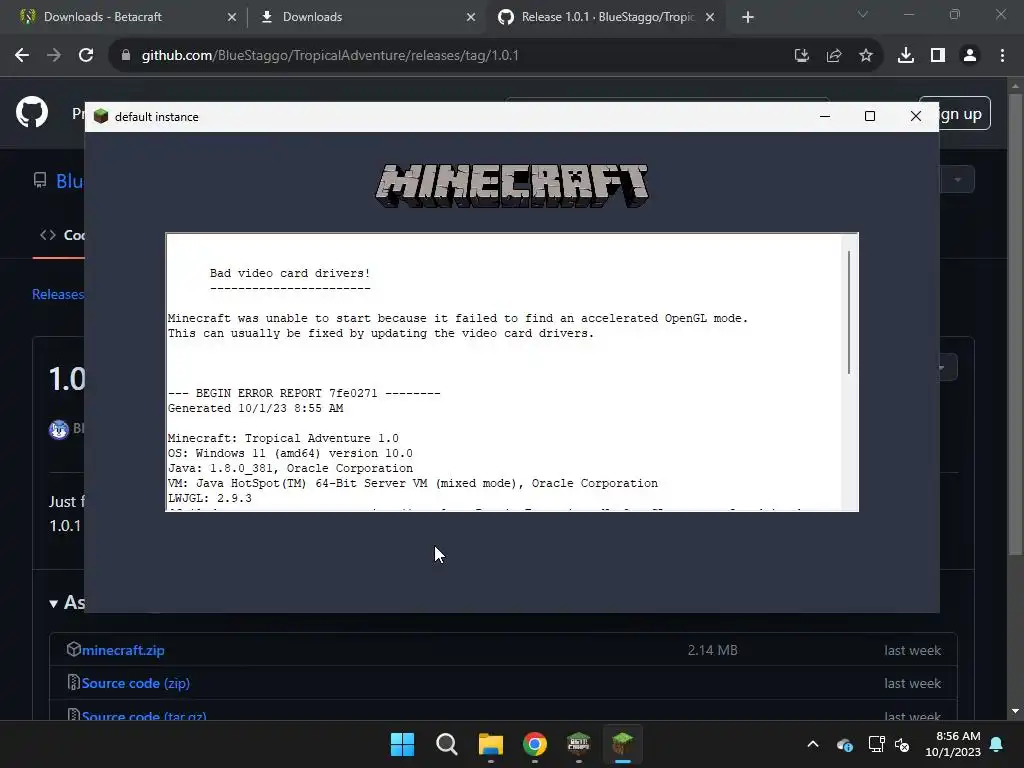This screenshot has width=1024, height=768.
Task: Open Windows Start menu
Action: (402, 744)
